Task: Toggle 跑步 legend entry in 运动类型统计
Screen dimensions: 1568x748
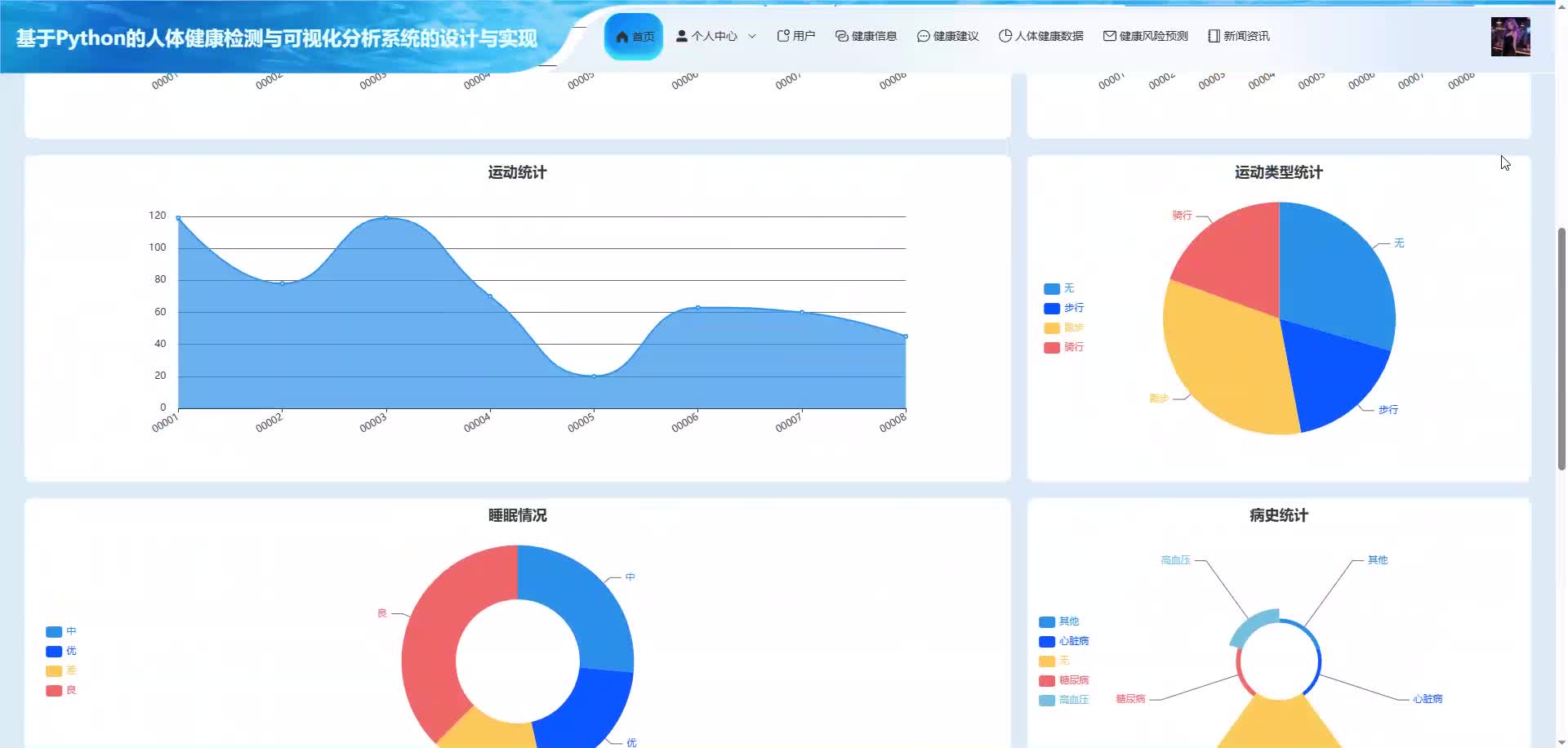Action: pos(1064,327)
